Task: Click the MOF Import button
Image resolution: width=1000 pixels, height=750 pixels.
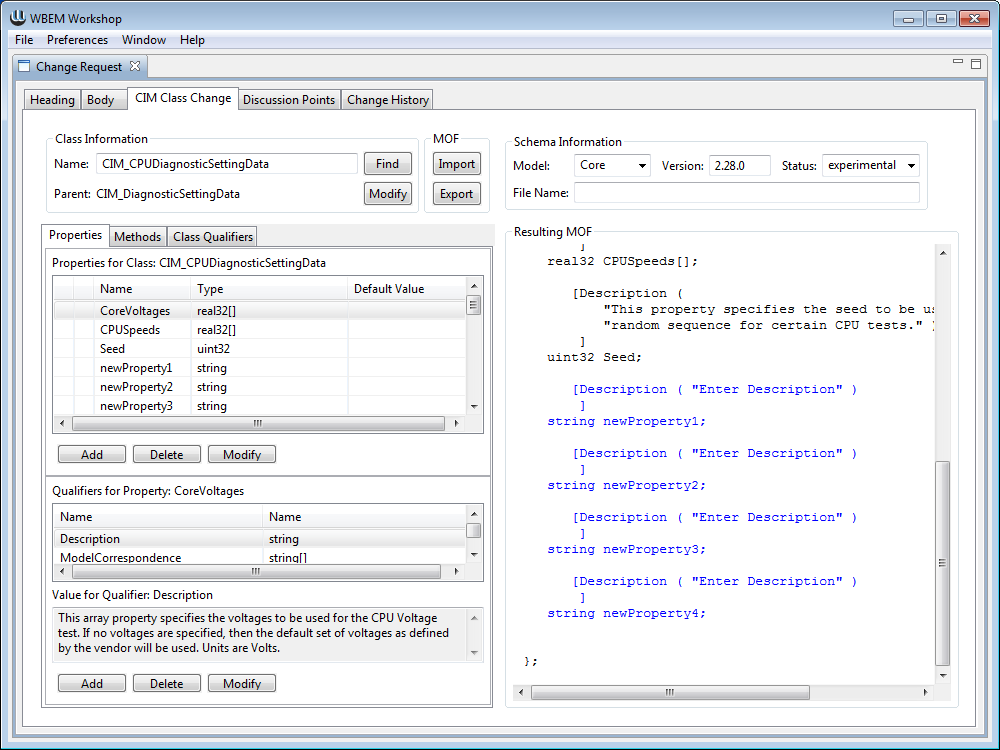Action: pyautogui.click(x=457, y=164)
